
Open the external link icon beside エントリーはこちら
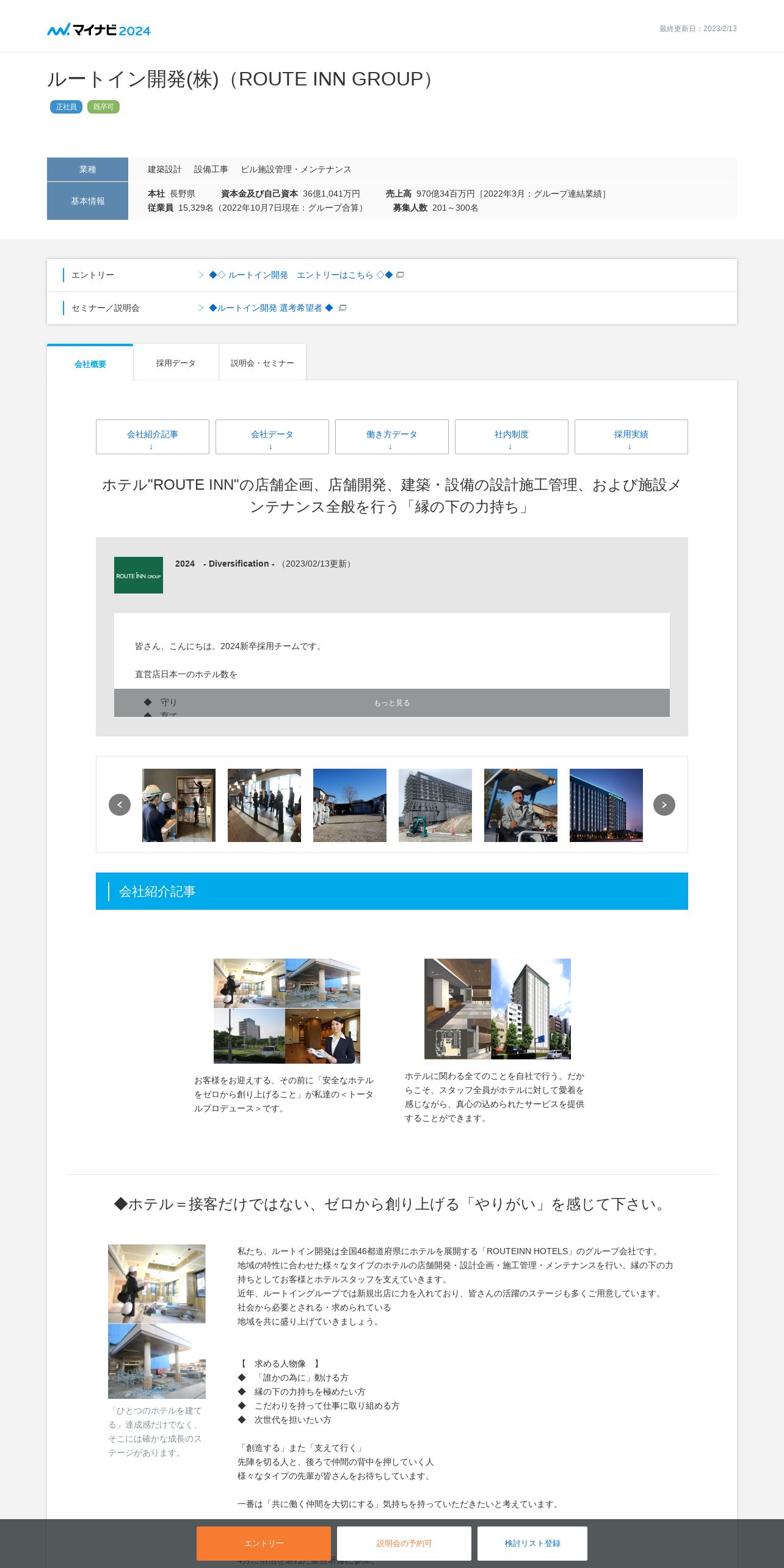tap(400, 275)
